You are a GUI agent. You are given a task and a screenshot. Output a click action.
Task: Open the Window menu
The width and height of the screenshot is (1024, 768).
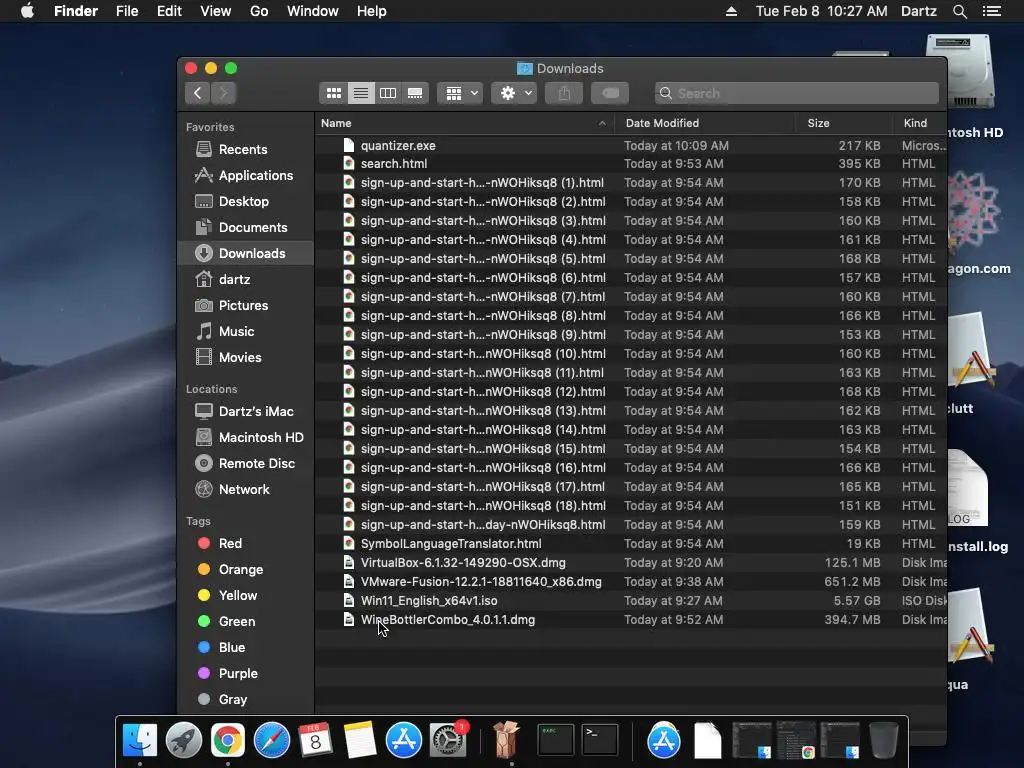(313, 11)
